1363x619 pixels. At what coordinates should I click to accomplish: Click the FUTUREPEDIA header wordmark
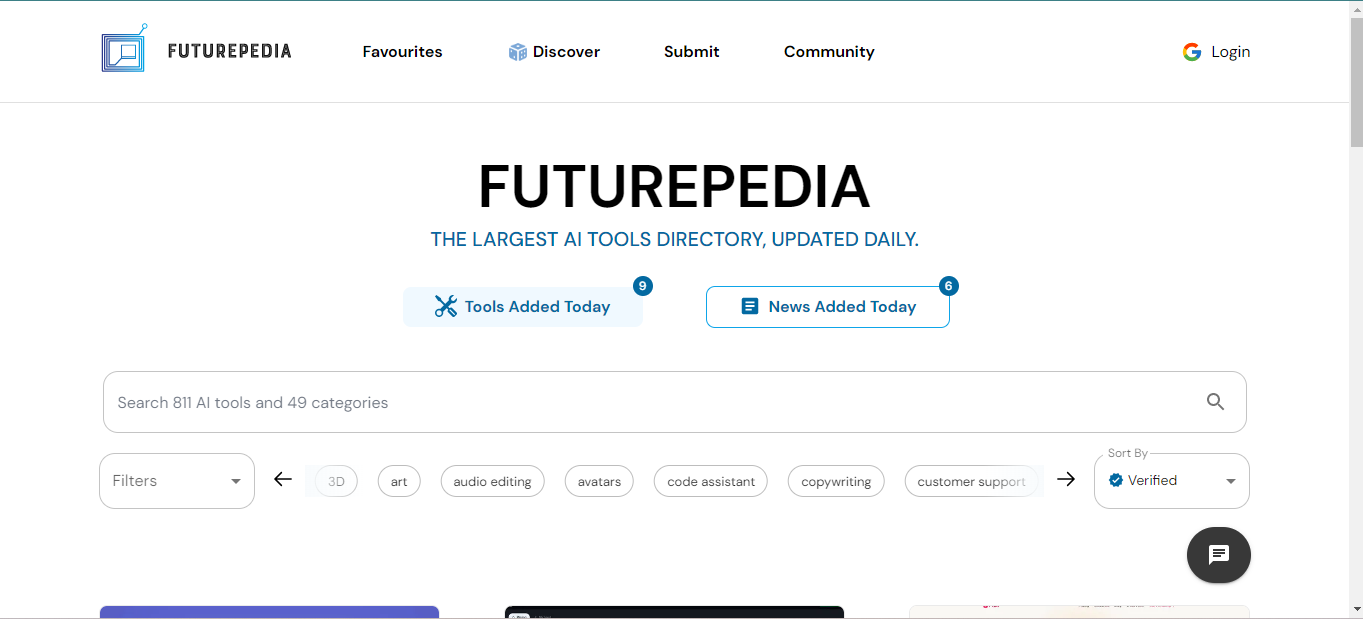[x=230, y=51]
